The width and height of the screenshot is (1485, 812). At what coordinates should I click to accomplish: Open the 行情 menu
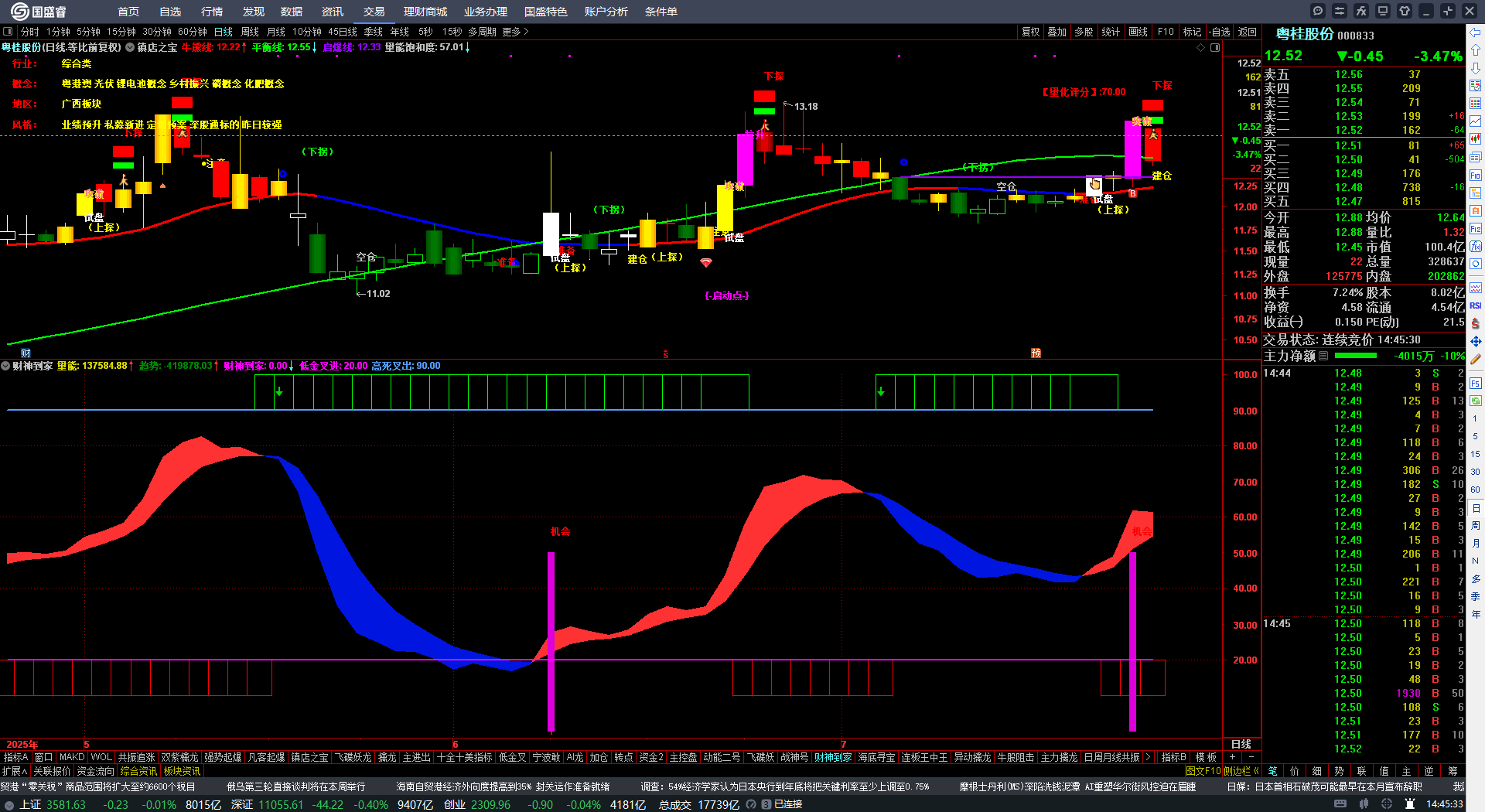coord(212,12)
